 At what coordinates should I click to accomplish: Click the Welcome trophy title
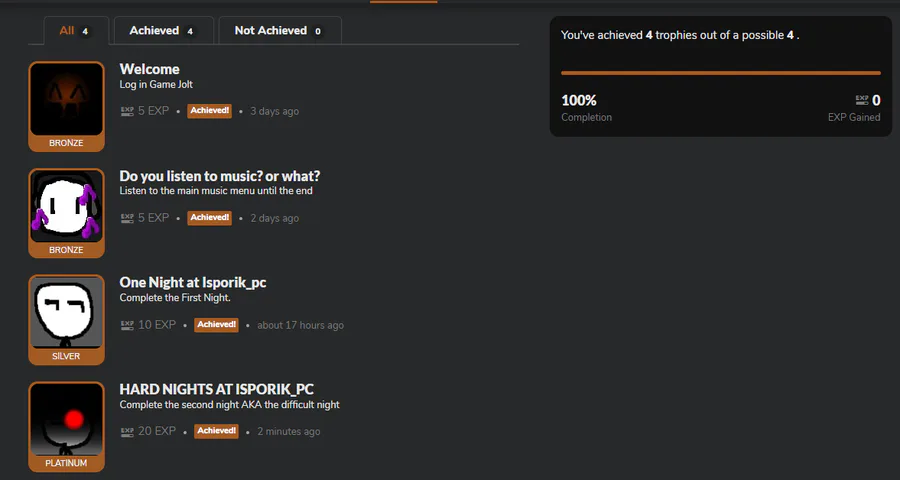tap(150, 69)
